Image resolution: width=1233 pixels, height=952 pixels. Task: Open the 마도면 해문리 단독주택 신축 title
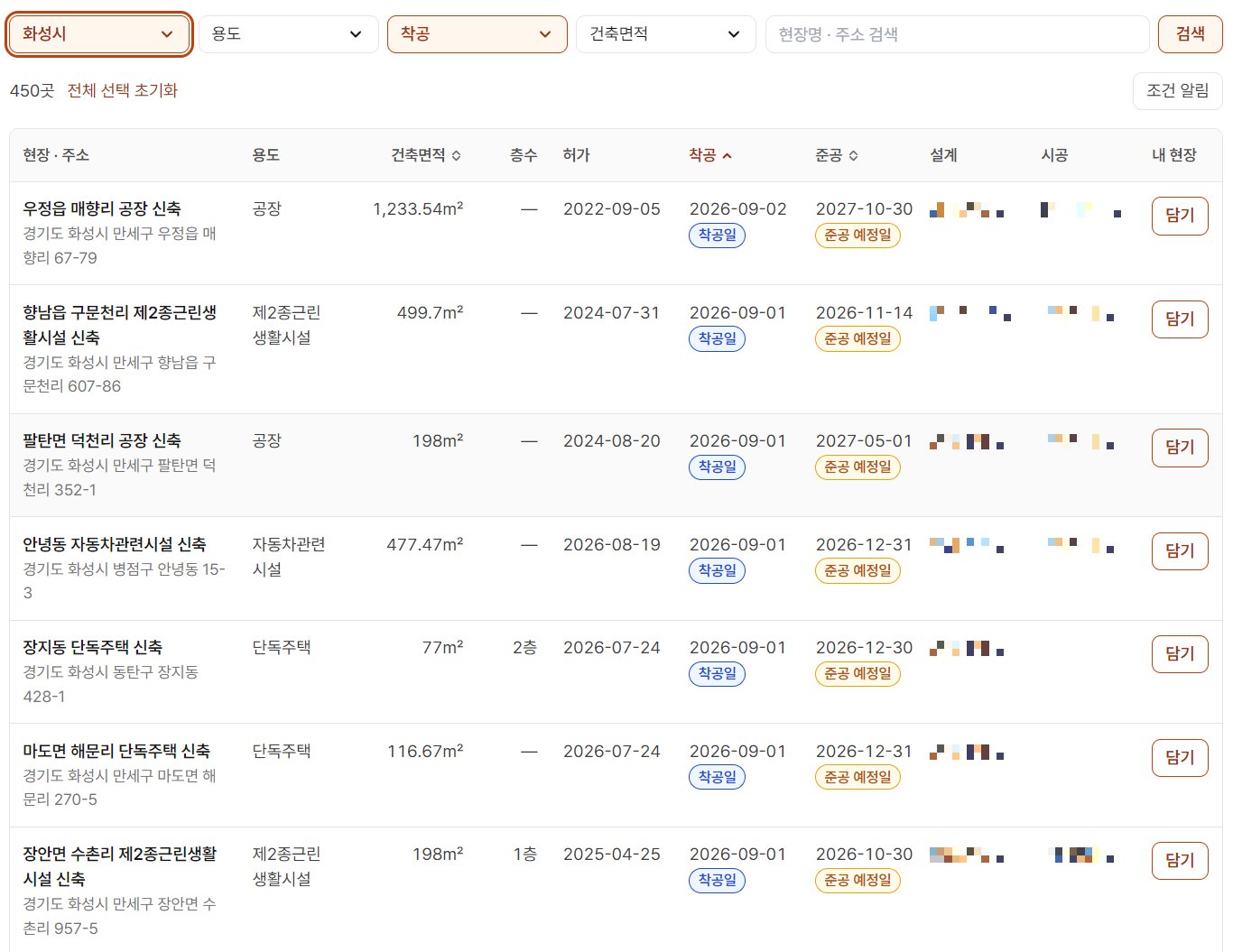(x=116, y=751)
